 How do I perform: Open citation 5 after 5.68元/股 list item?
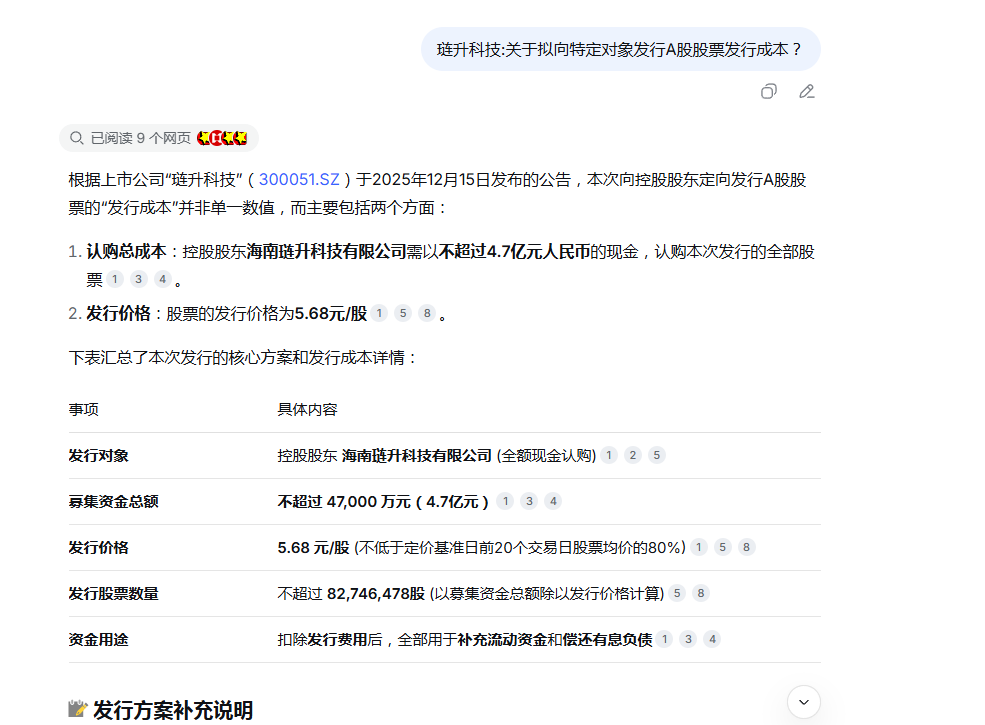(403, 313)
